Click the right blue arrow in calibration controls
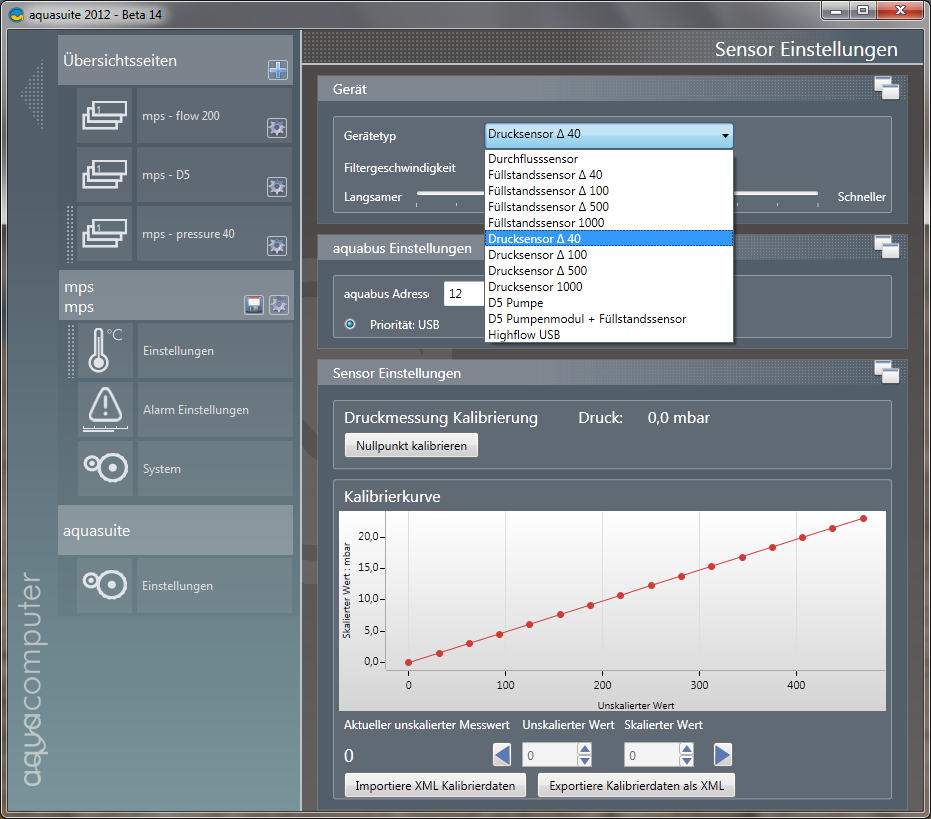 [722, 755]
